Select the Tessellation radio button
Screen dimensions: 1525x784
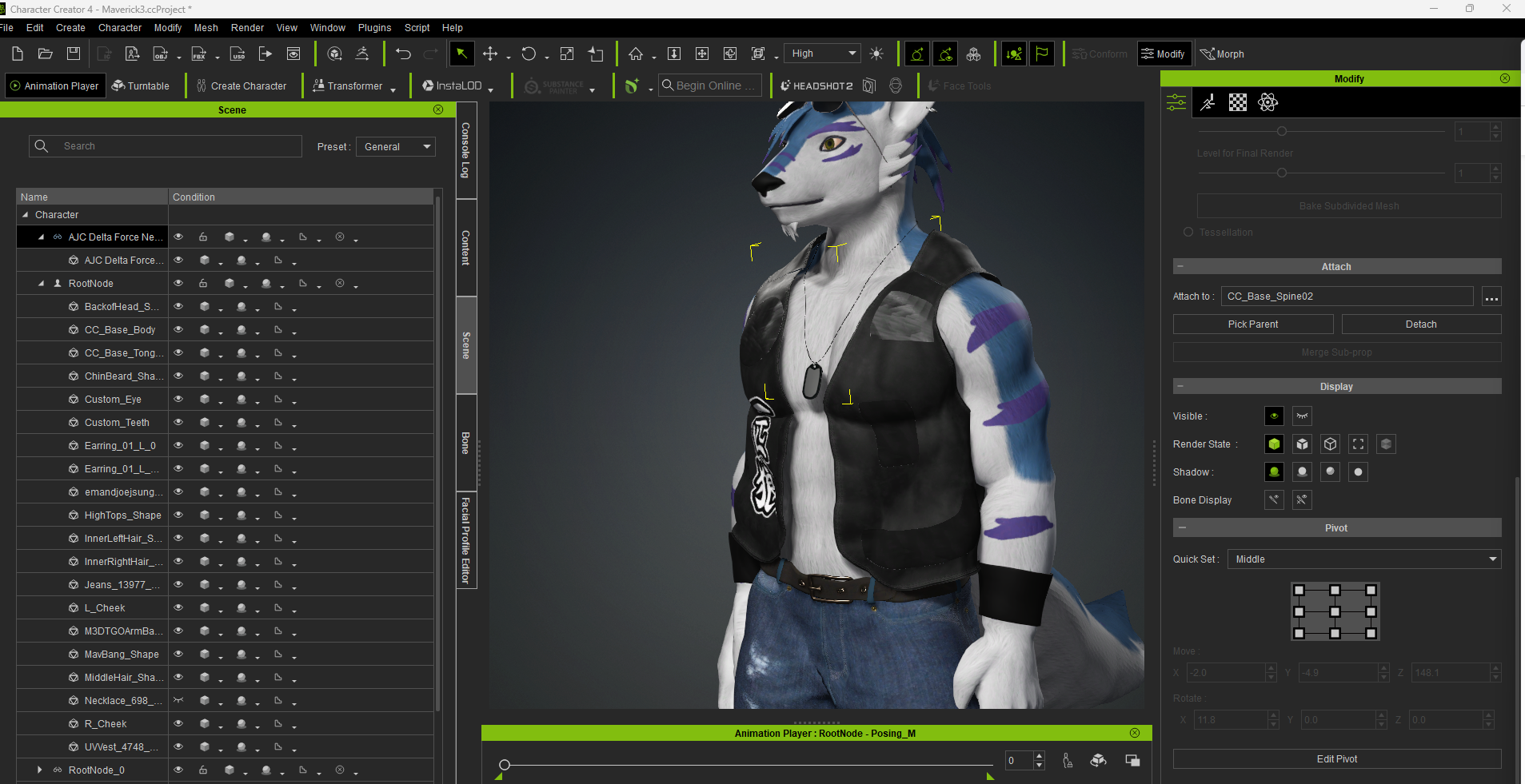coord(1188,232)
